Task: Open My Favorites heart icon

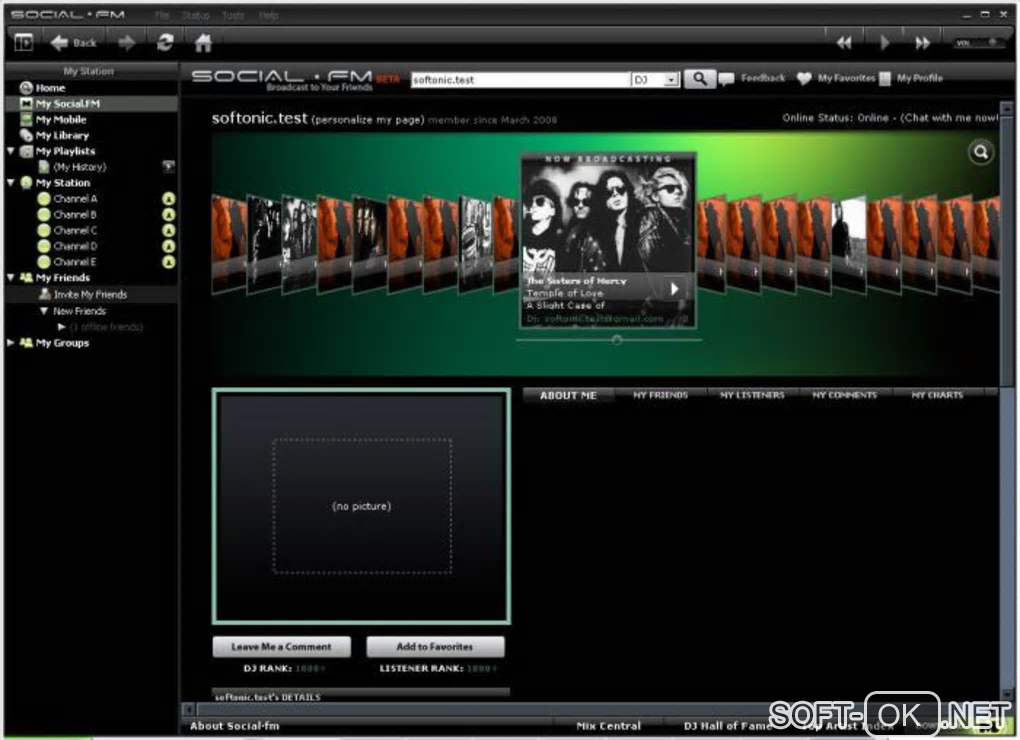Action: pyautogui.click(x=804, y=79)
